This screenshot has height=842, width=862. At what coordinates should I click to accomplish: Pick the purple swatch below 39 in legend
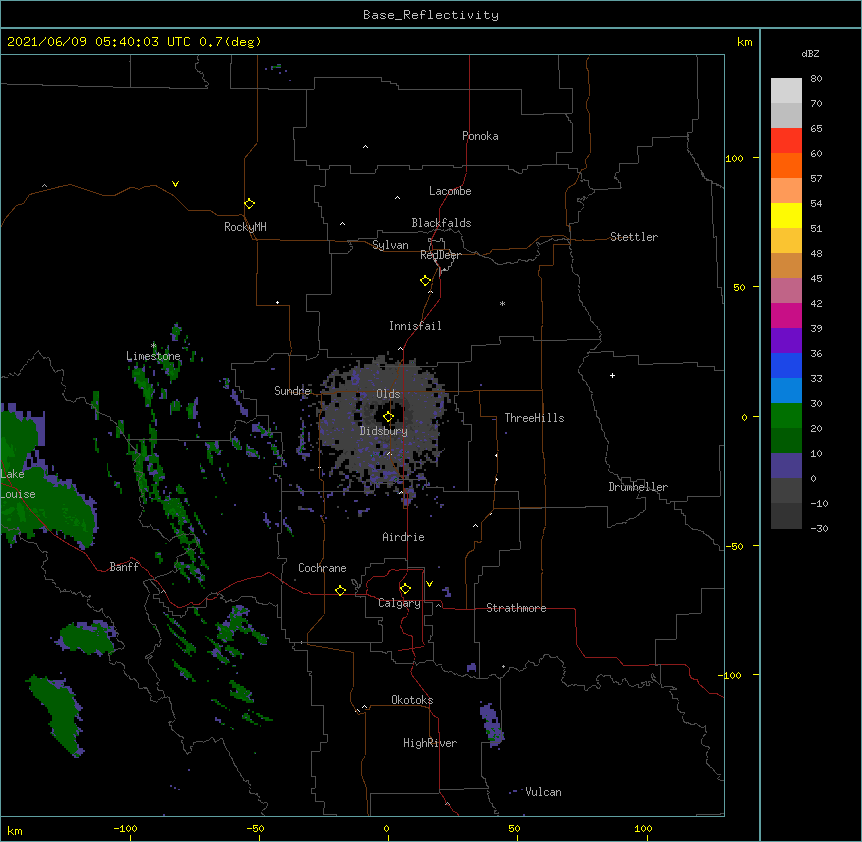(x=786, y=340)
